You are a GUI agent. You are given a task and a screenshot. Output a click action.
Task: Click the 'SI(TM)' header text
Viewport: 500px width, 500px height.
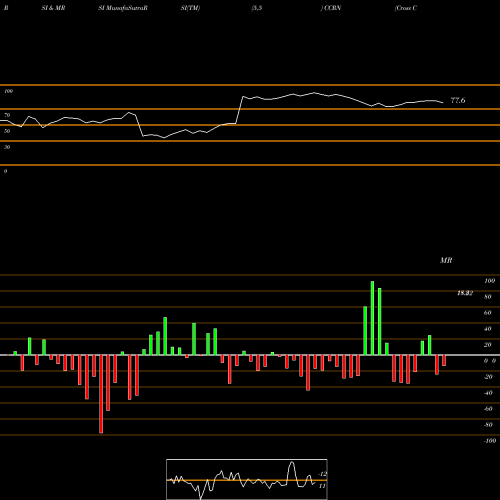click(190, 8)
